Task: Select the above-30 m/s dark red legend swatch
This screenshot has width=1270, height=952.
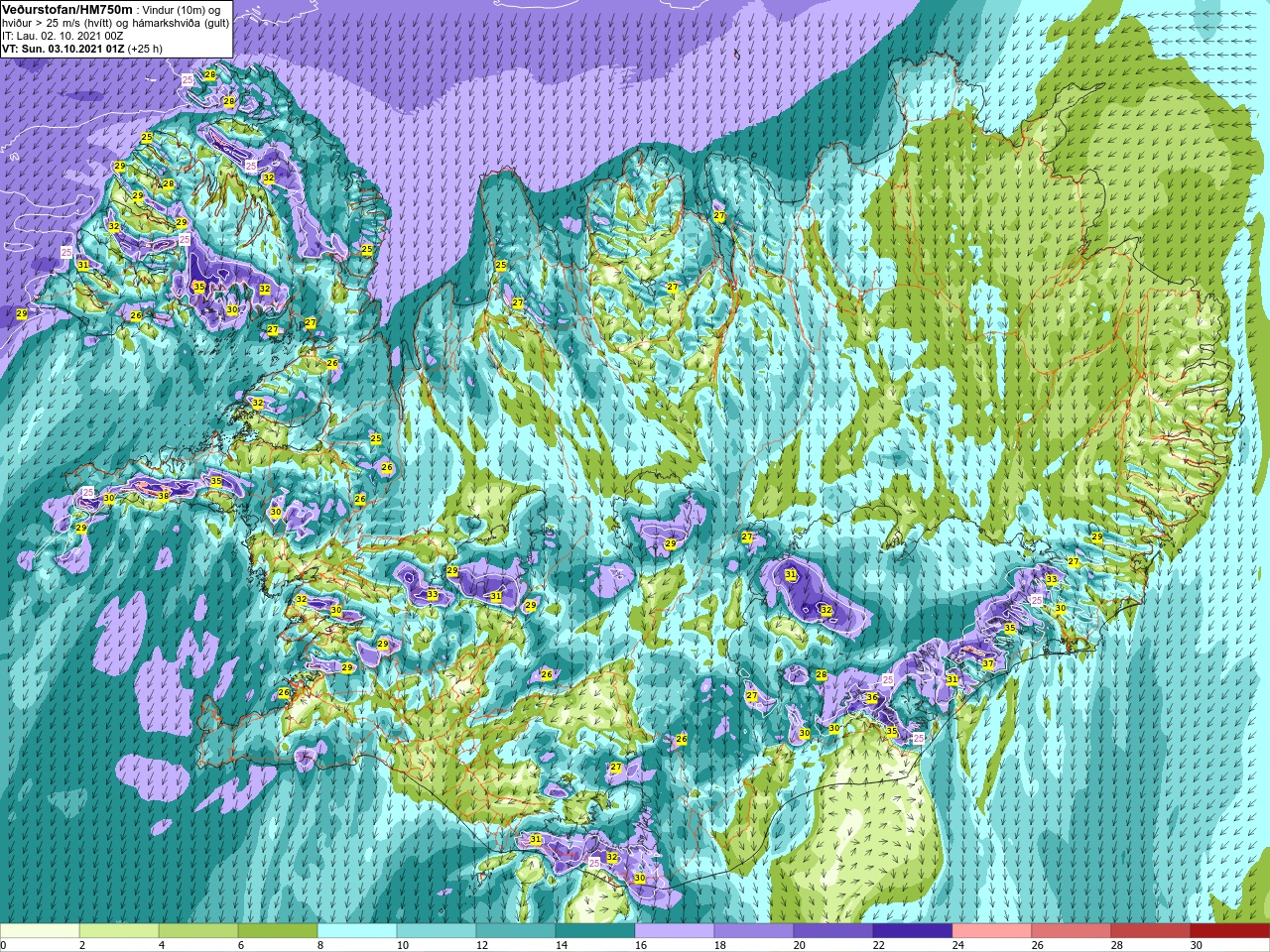Action: coord(1230,931)
